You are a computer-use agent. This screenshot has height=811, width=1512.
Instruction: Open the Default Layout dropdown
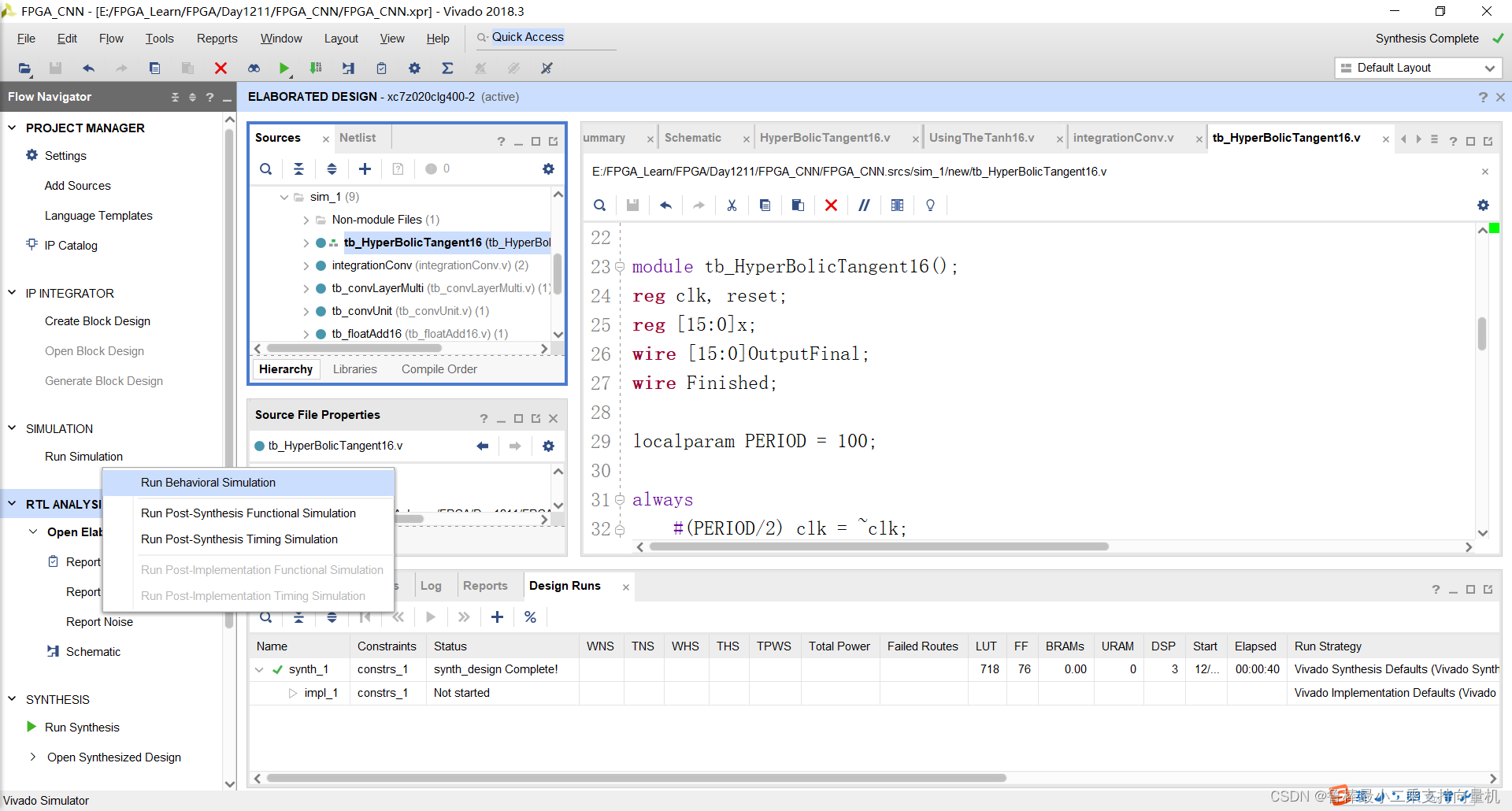coord(1418,68)
